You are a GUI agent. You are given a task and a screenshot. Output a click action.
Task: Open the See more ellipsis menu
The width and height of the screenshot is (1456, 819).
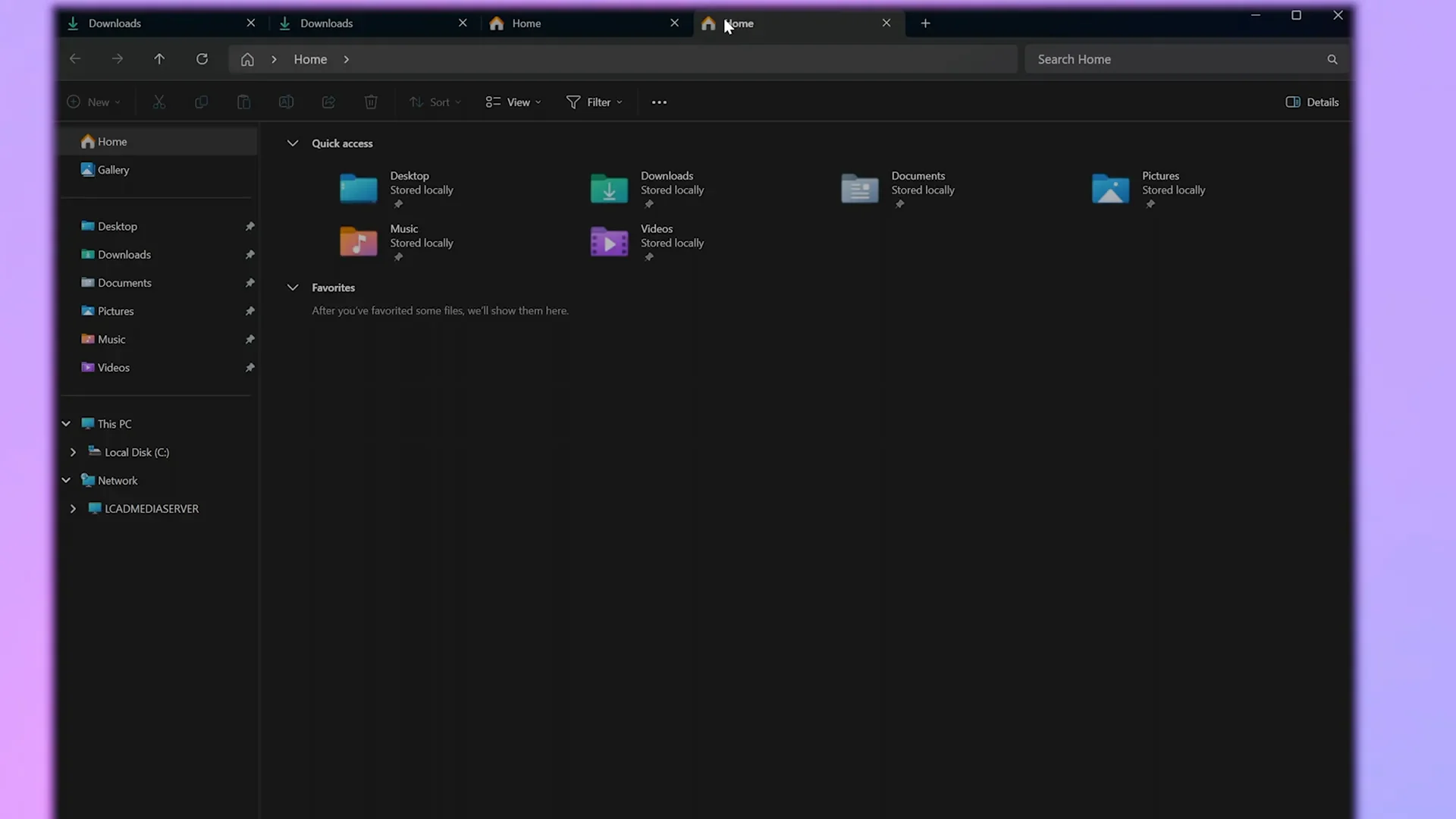(x=659, y=102)
